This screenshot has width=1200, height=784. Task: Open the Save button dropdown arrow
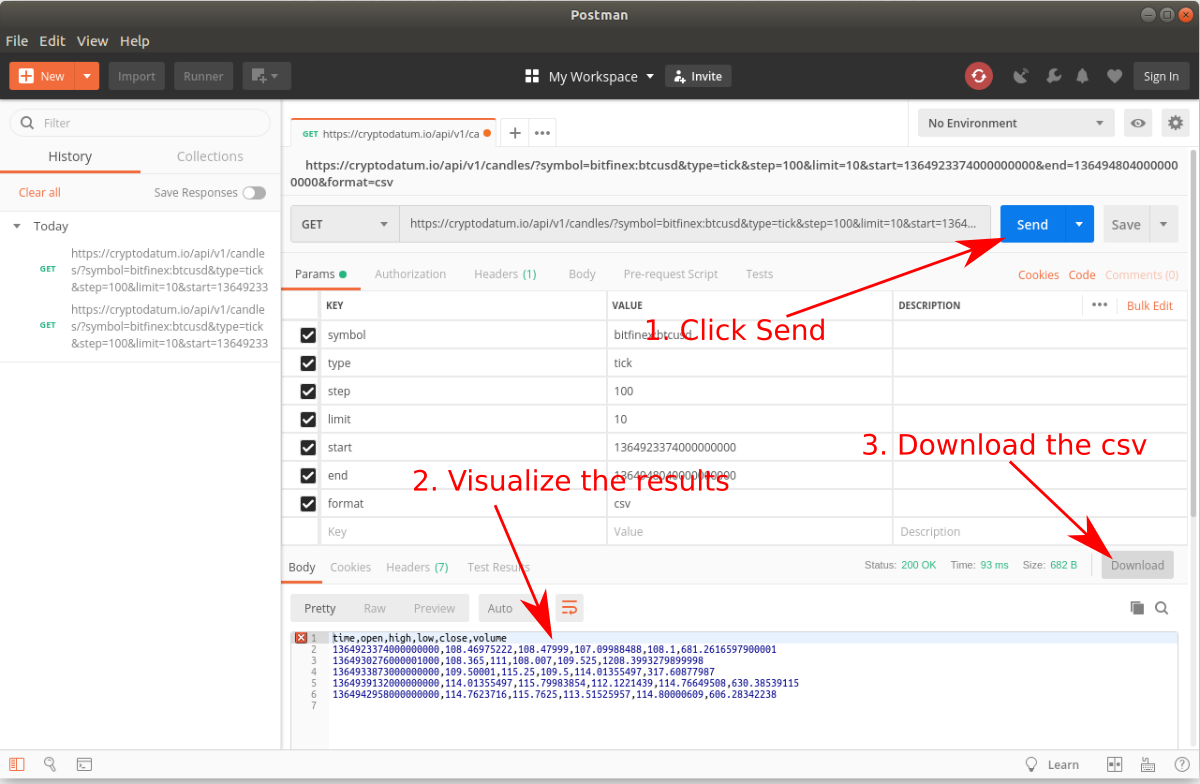point(1163,225)
